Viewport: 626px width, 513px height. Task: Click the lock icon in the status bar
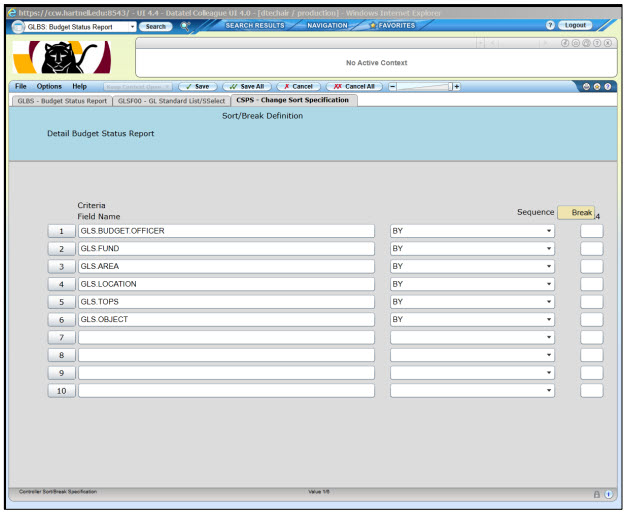click(x=597, y=494)
